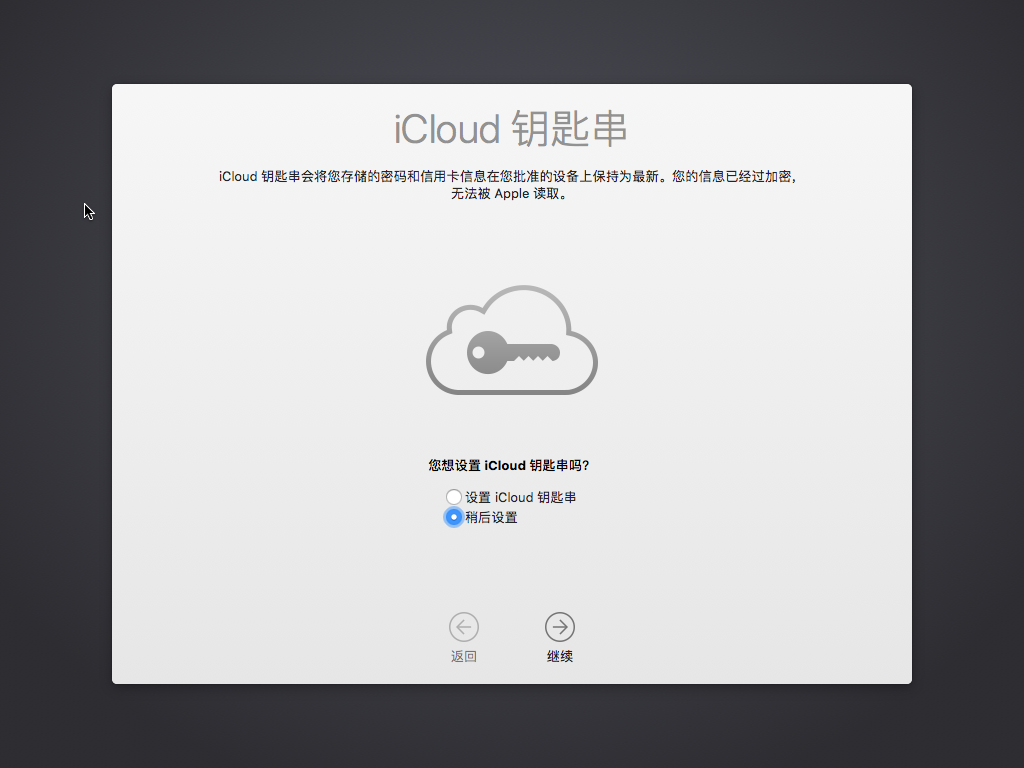Click the large "iCloud 钥匙串" page title

[511, 130]
